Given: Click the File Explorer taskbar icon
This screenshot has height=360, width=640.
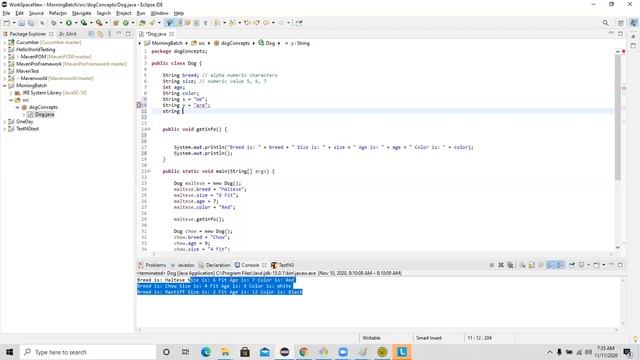Looking at the screenshot, I should 225,352.
